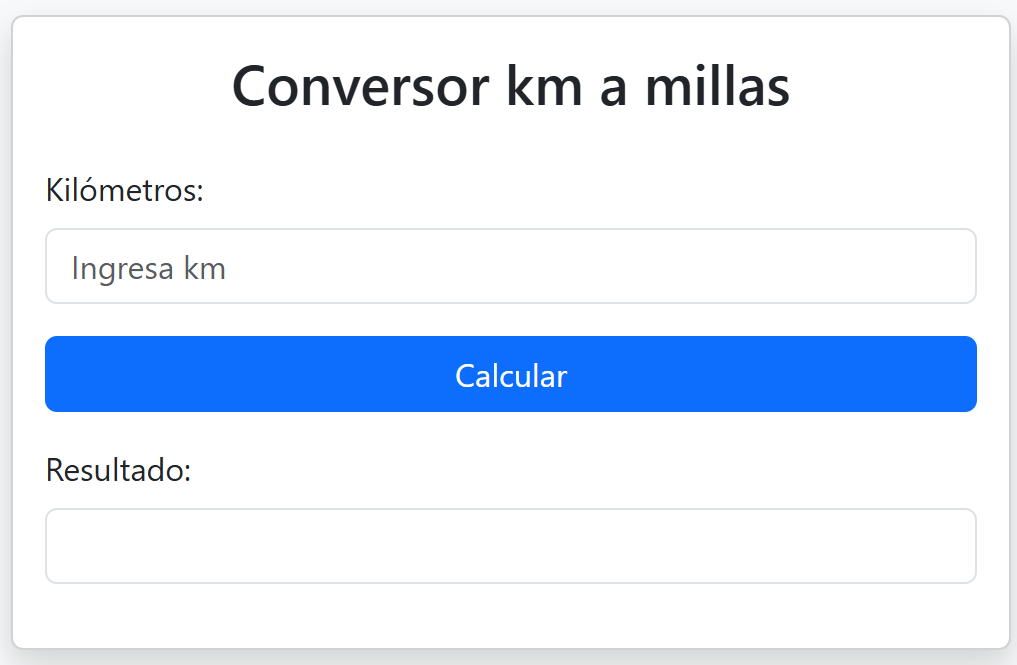The image size is (1017, 665).
Task: Place cursor in the kilometers text box
Action: click(510, 266)
